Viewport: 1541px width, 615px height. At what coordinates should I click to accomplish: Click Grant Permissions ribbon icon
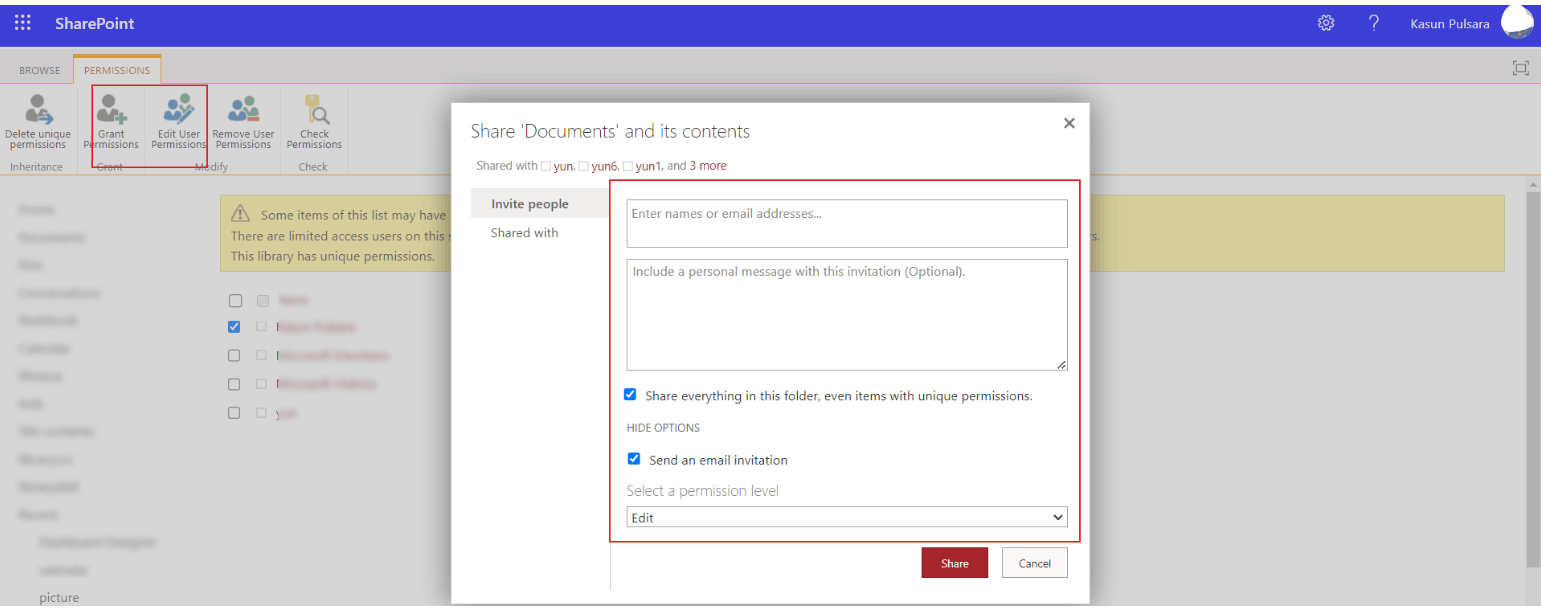[x=111, y=122]
